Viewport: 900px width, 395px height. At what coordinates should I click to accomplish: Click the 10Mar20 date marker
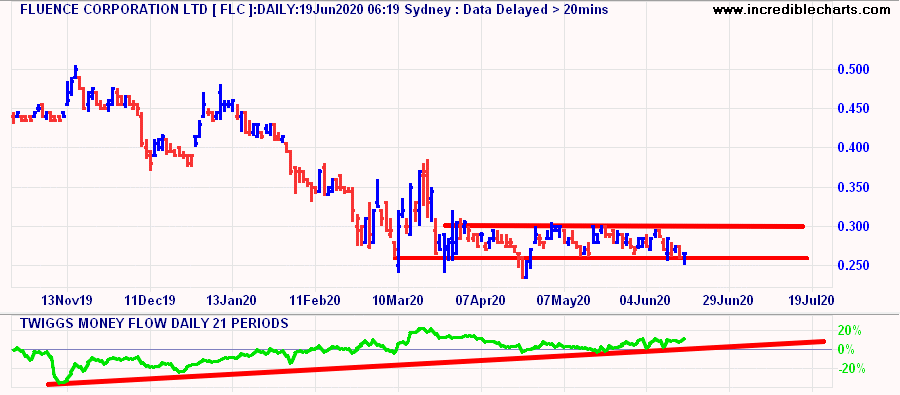click(x=398, y=300)
